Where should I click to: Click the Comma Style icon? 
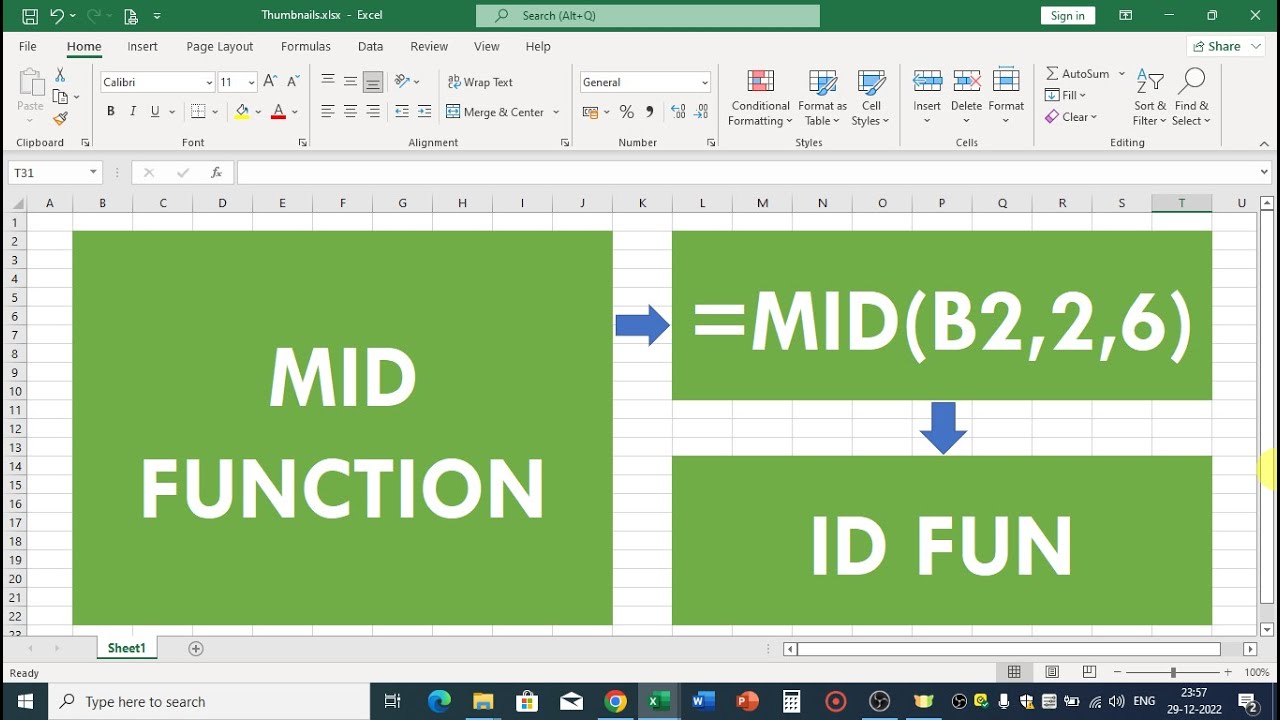pos(650,112)
